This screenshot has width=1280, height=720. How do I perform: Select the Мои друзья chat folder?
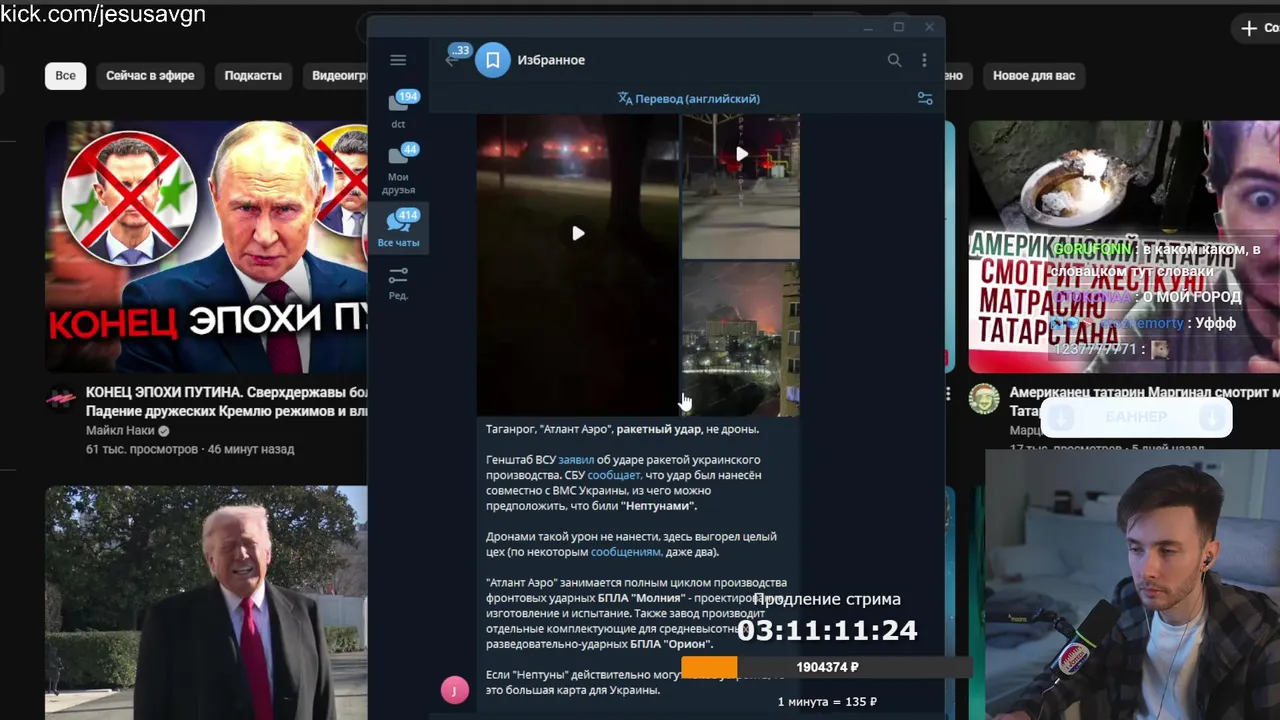[x=398, y=169]
